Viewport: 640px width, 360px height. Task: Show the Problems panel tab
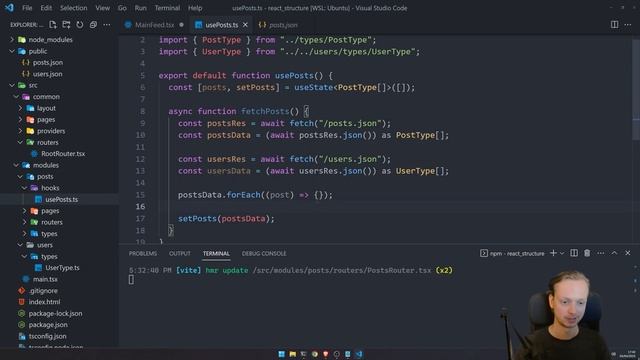(x=143, y=253)
